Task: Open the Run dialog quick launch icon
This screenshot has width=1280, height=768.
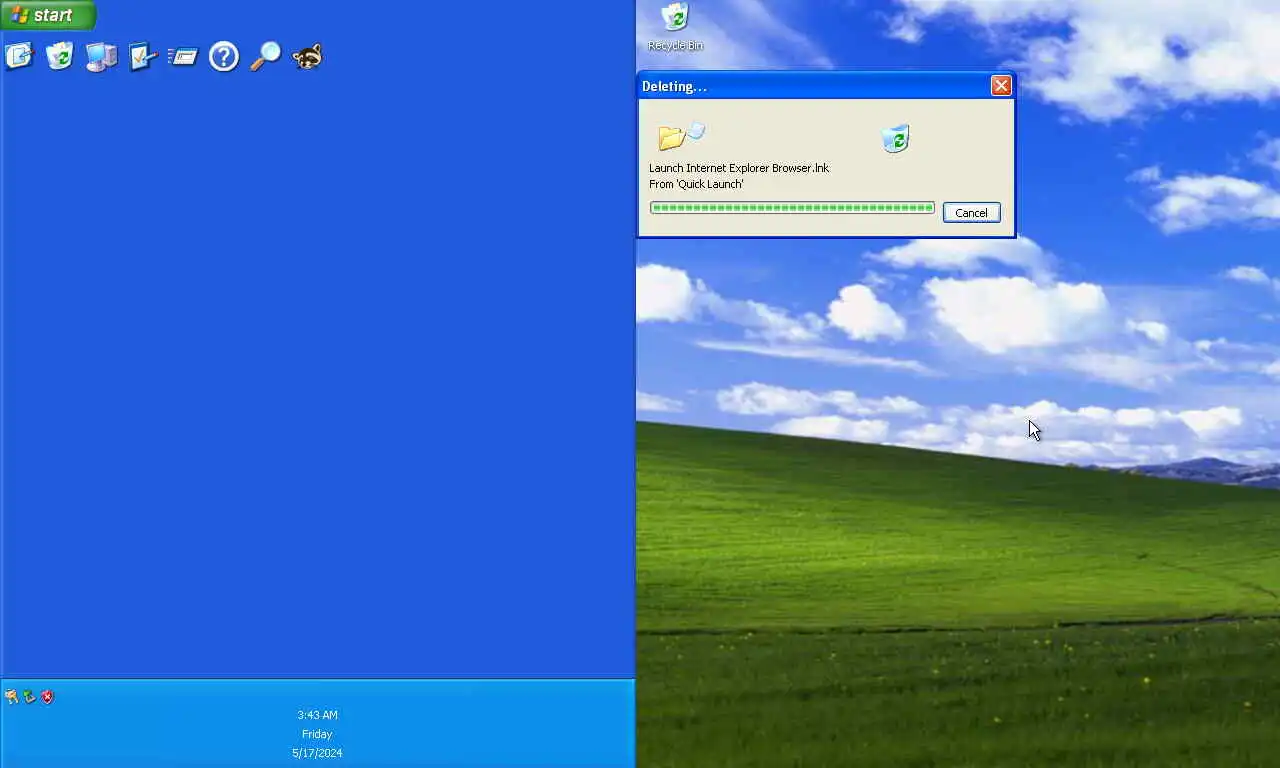Action: click(x=183, y=56)
